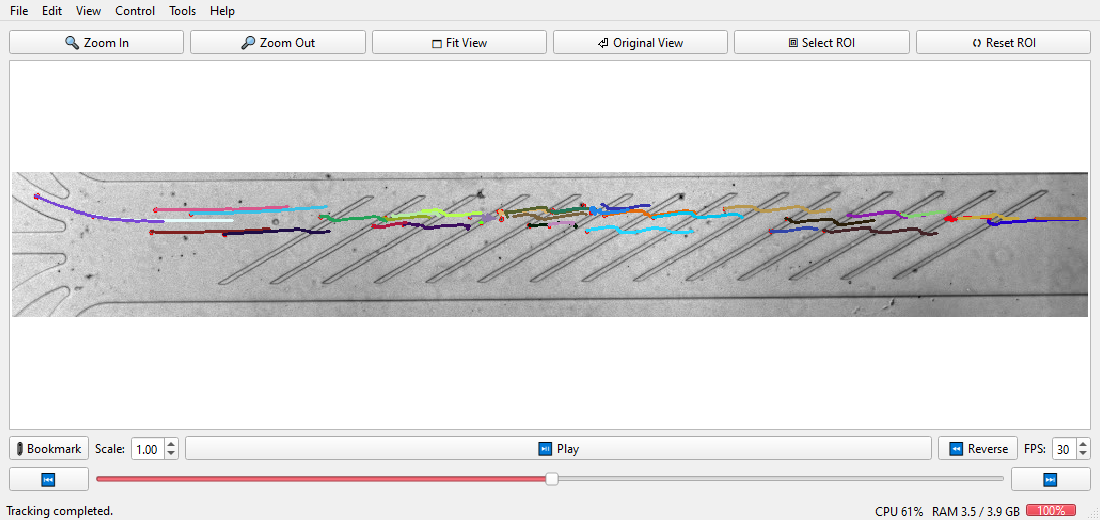The height and width of the screenshot is (520, 1100).
Task: Jump to the first frame
Action: point(49,479)
